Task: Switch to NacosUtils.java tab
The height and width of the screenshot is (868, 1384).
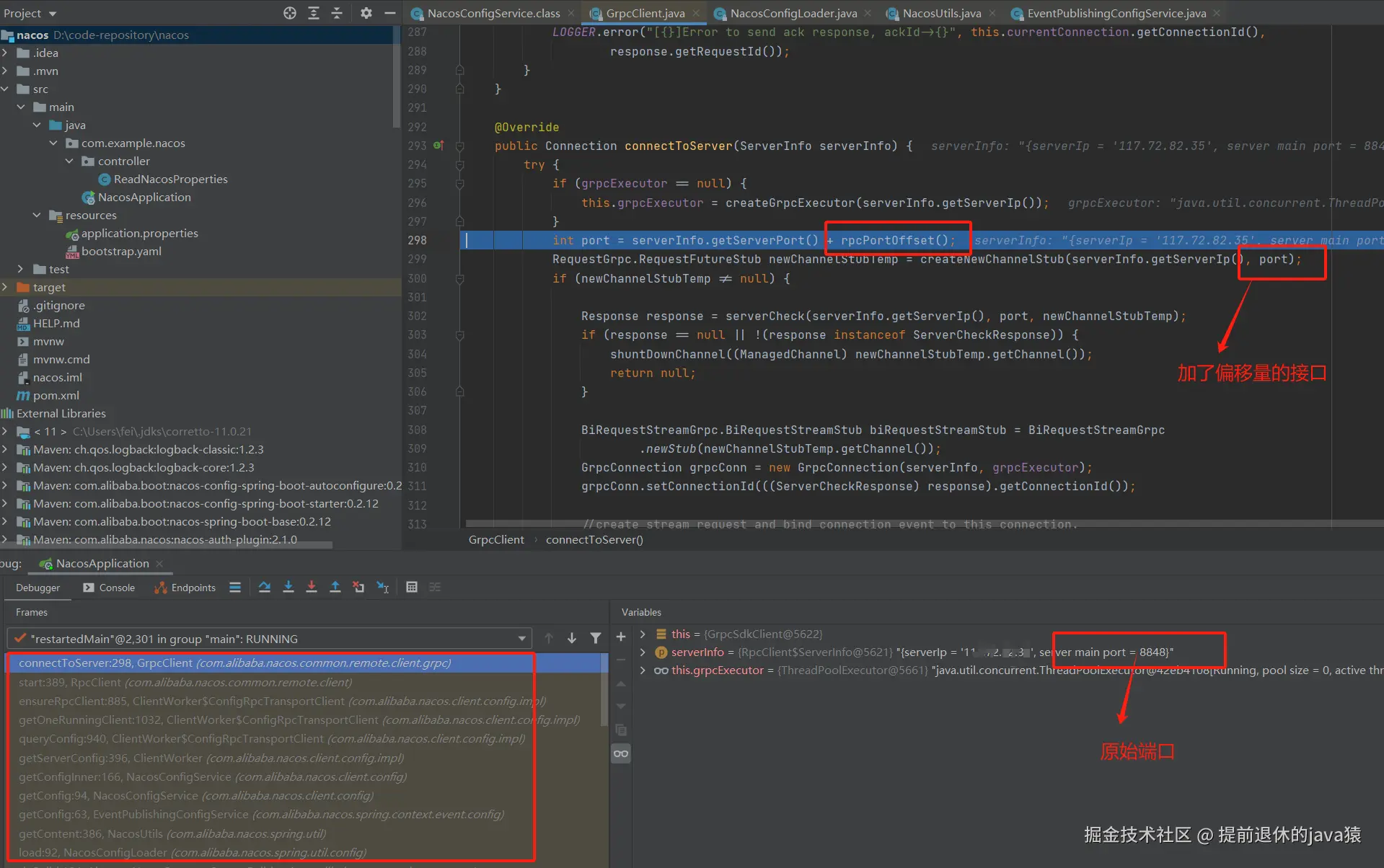Action: click(941, 13)
